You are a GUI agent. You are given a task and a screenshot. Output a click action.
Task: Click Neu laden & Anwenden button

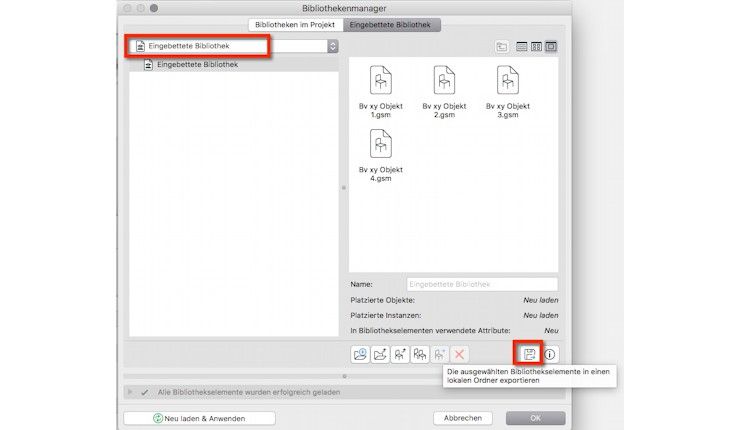pos(199,418)
